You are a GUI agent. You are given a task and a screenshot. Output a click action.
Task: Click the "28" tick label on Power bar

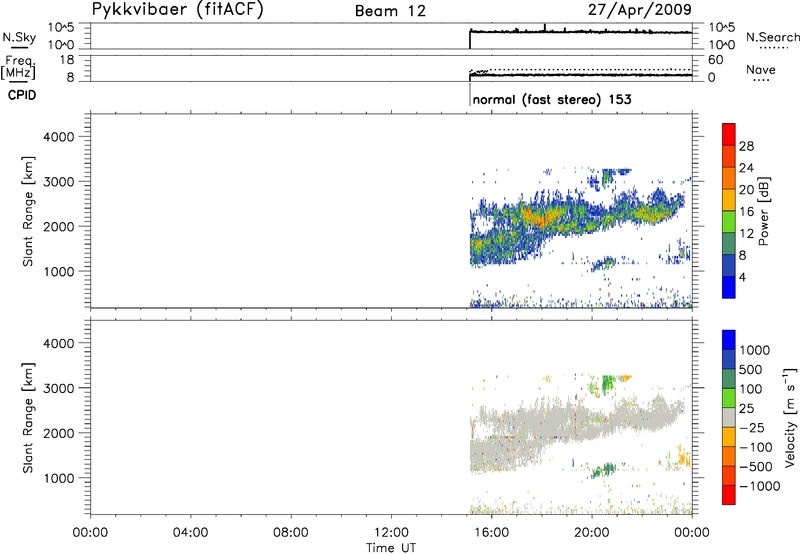click(746, 146)
